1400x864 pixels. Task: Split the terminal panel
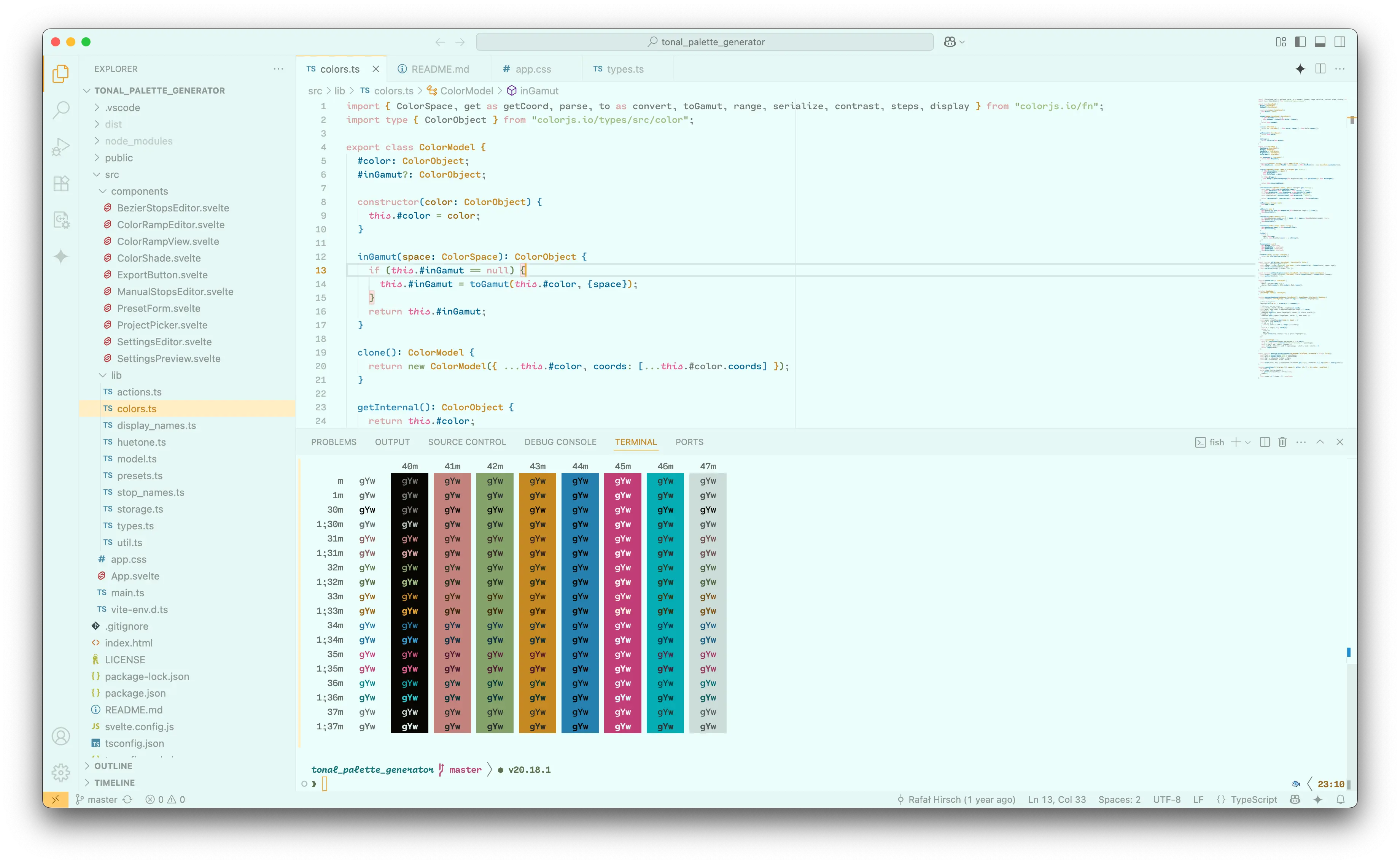pyautogui.click(x=1265, y=442)
